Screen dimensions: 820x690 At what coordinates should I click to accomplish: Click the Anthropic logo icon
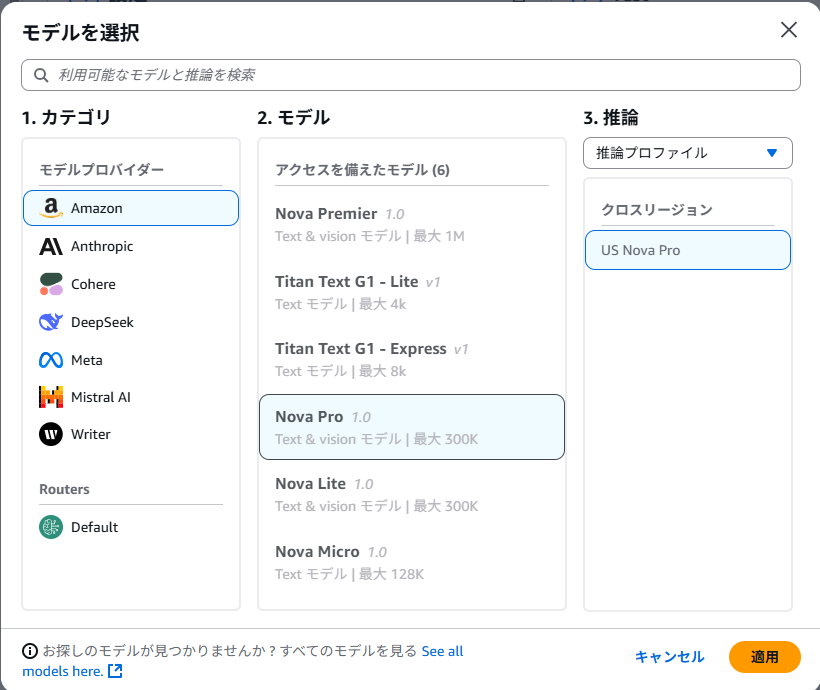click(51, 246)
